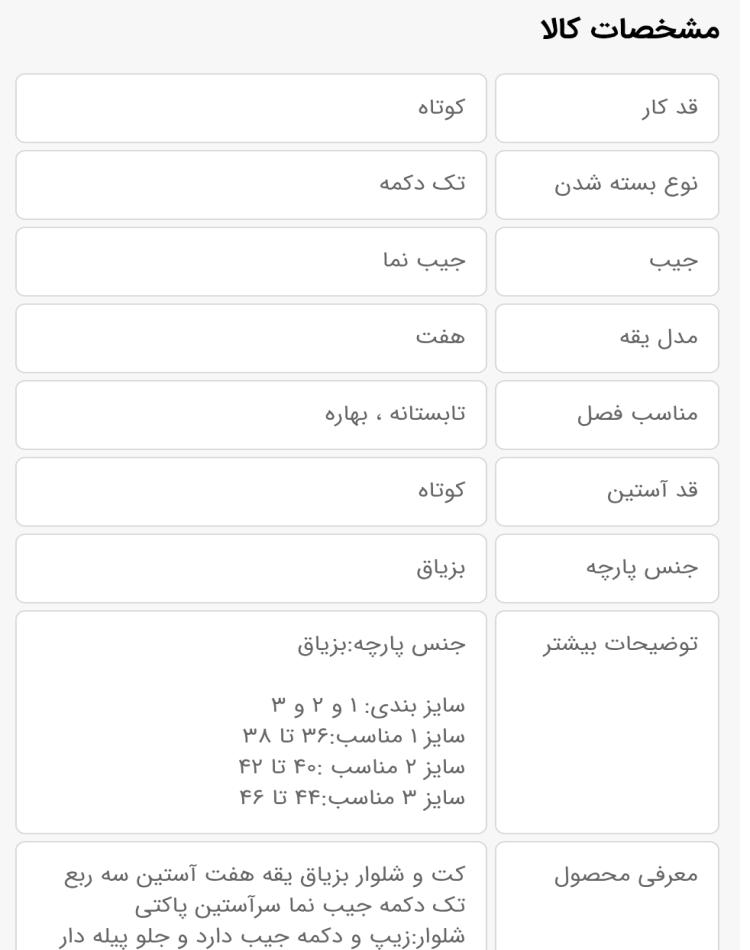Click the نوع بسته شدن label cell
Image resolution: width=750 pixels, height=950 pixels.
coord(607,185)
